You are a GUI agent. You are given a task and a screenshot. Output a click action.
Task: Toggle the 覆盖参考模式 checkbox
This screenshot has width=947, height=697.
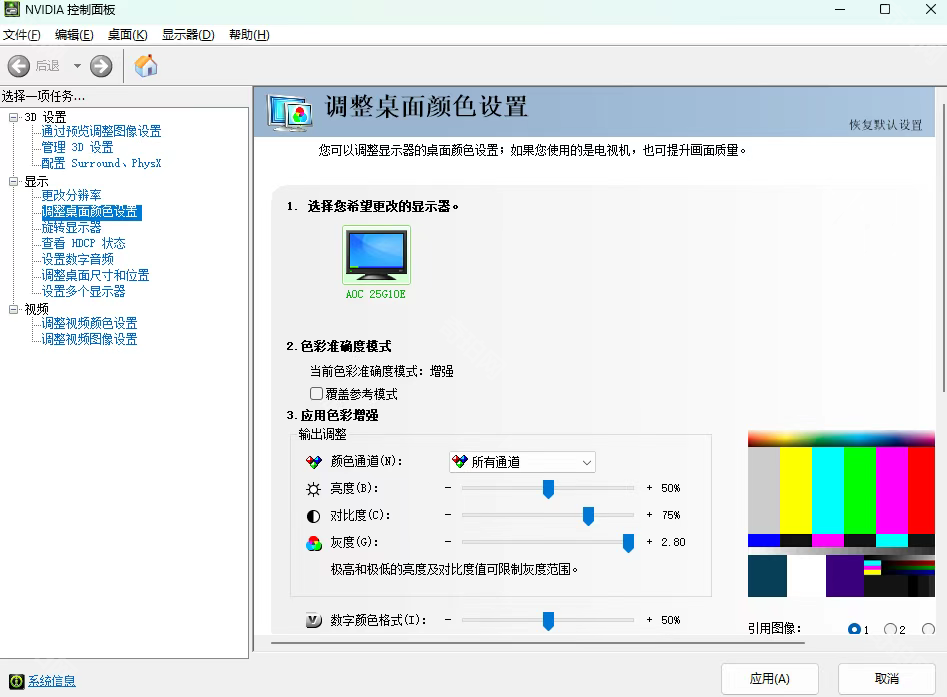(x=316, y=394)
